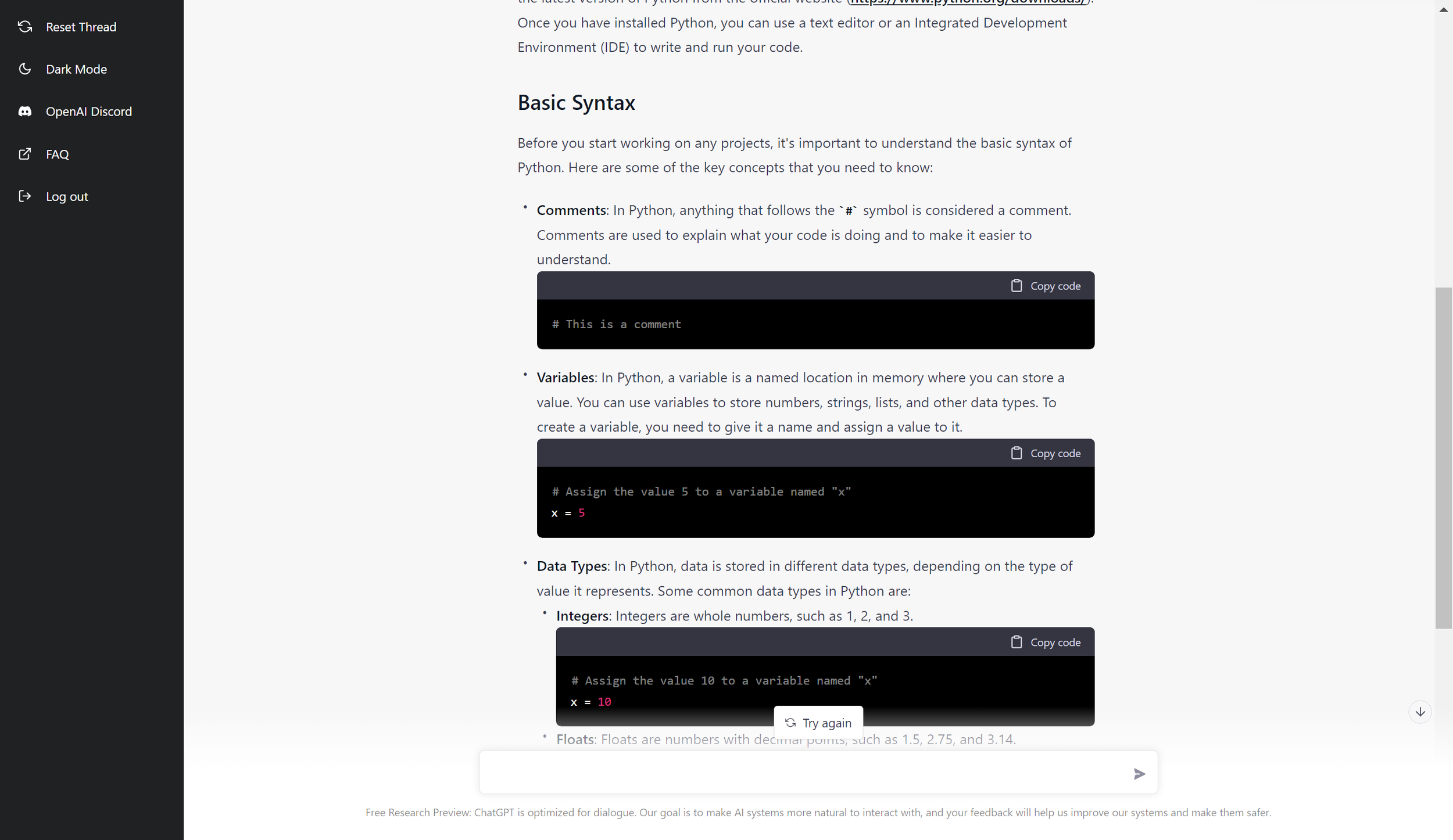Image resolution: width=1453 pixels, height=840 pixels.
Task: Copy code of the x = 10 block
Action: [1046, 642]
